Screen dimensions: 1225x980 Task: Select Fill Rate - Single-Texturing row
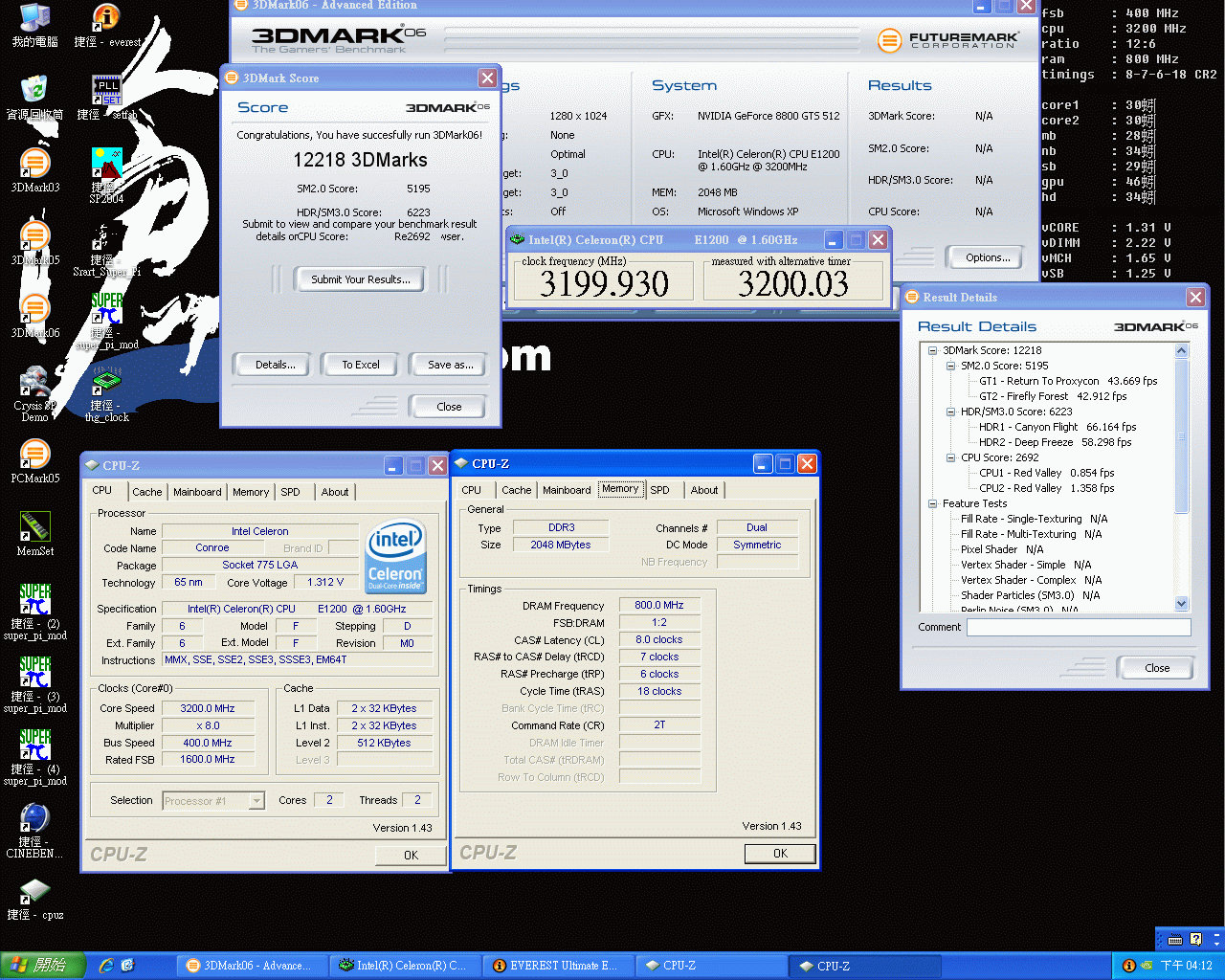point(1034,519)
